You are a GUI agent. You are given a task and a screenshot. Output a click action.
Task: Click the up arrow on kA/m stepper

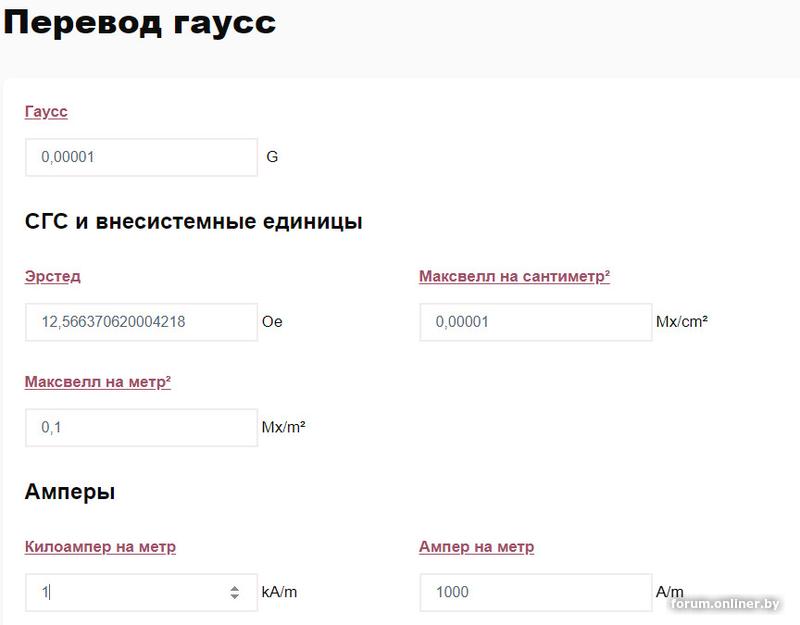coord(235,589)
